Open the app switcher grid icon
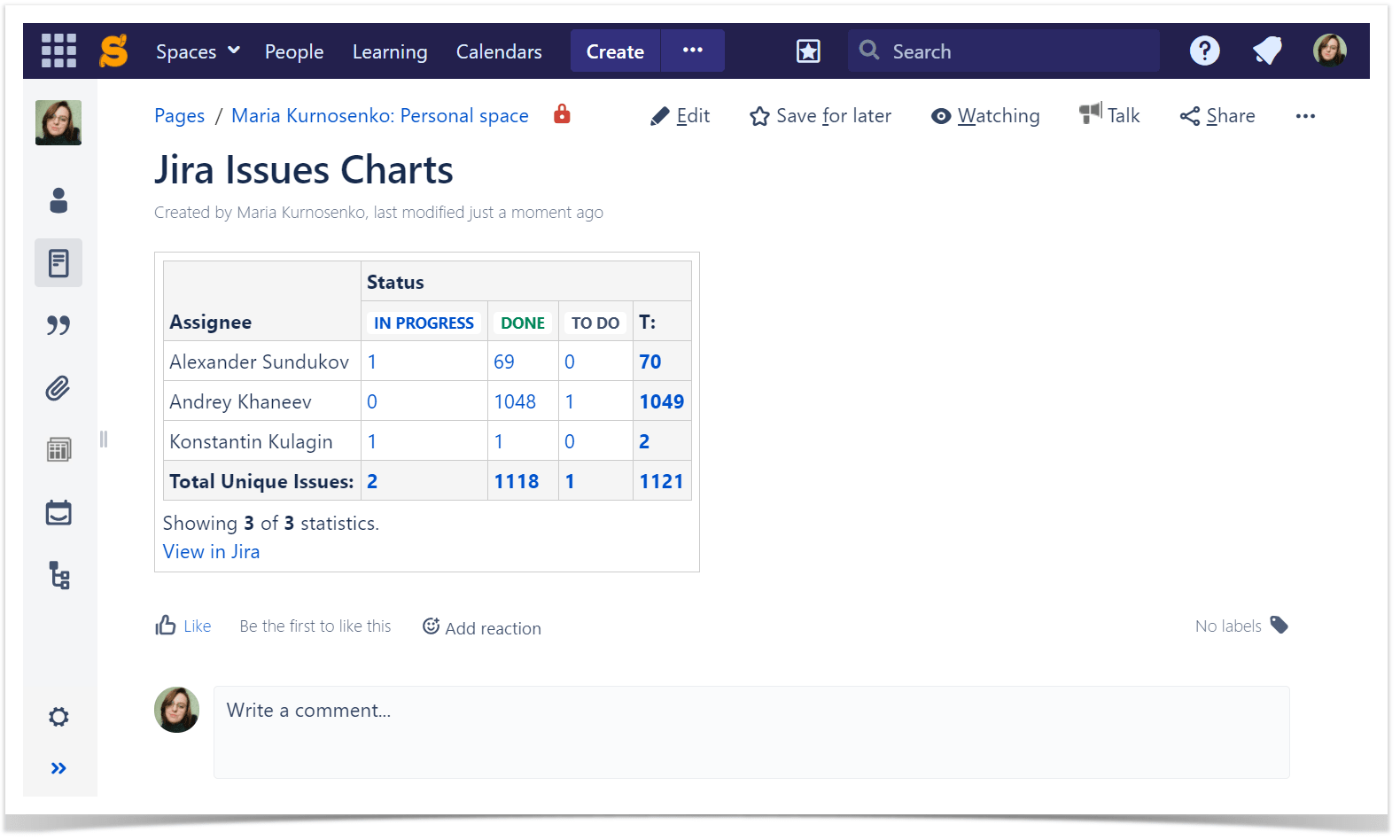 (x=58, y=51)
